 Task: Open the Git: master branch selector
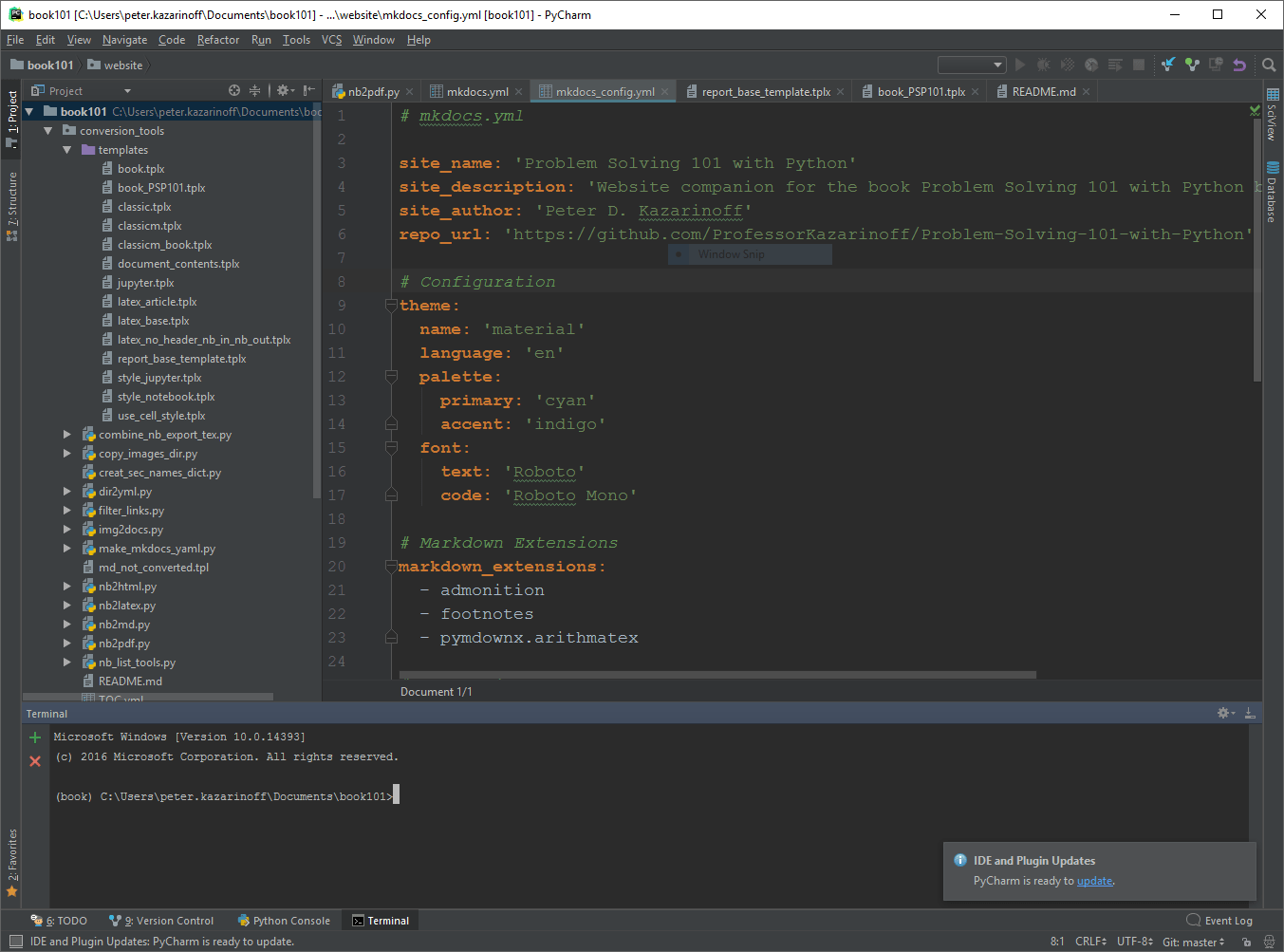1191,942
